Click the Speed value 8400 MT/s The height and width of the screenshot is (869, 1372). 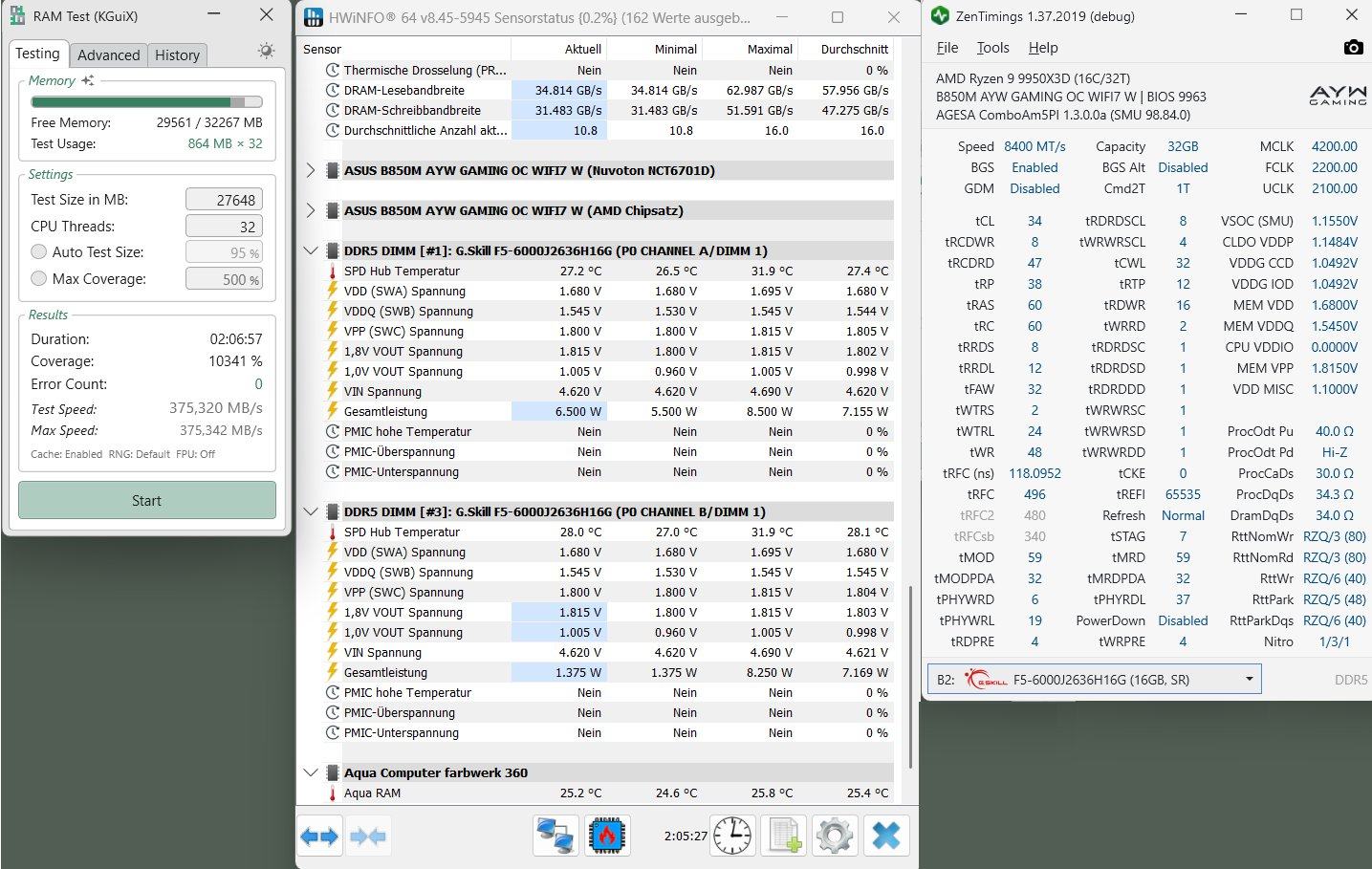tap(1034, 146)
